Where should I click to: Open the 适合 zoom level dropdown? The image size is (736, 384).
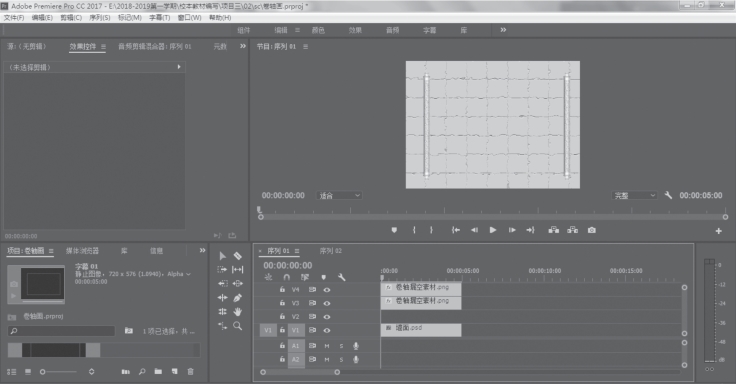[x=340, y=196]
